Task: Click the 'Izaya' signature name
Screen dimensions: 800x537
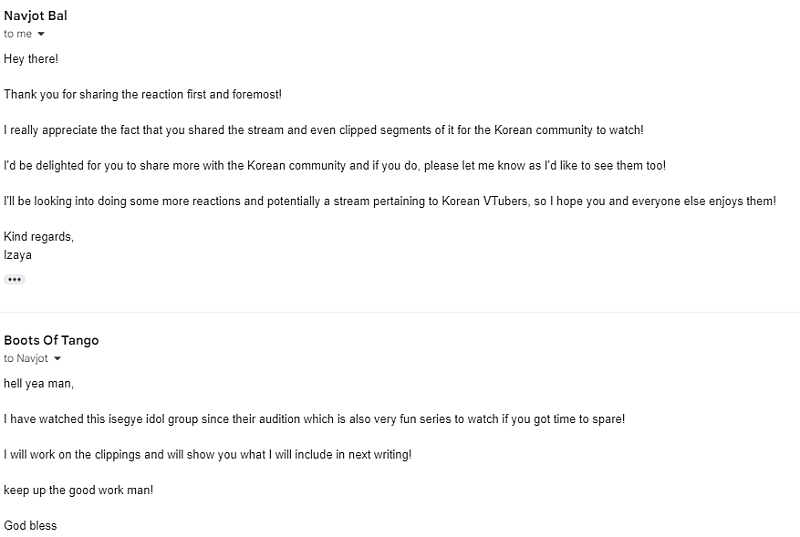Action: [x=18, y=255]
